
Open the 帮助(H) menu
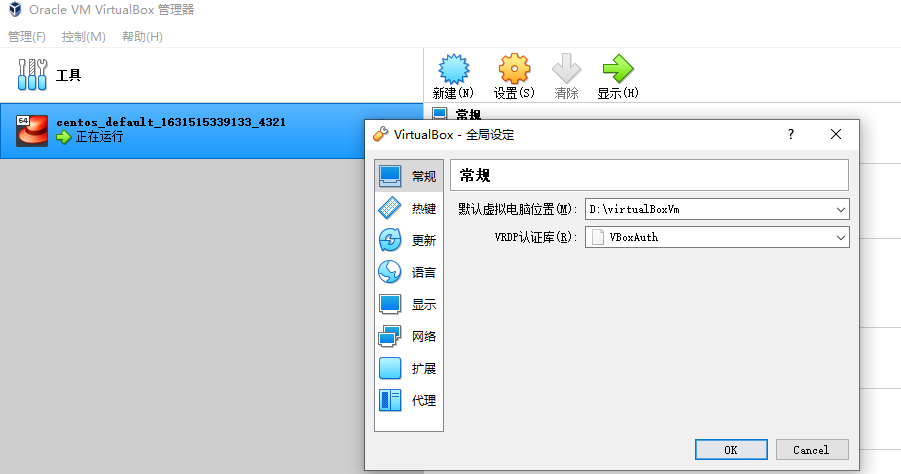142,37
